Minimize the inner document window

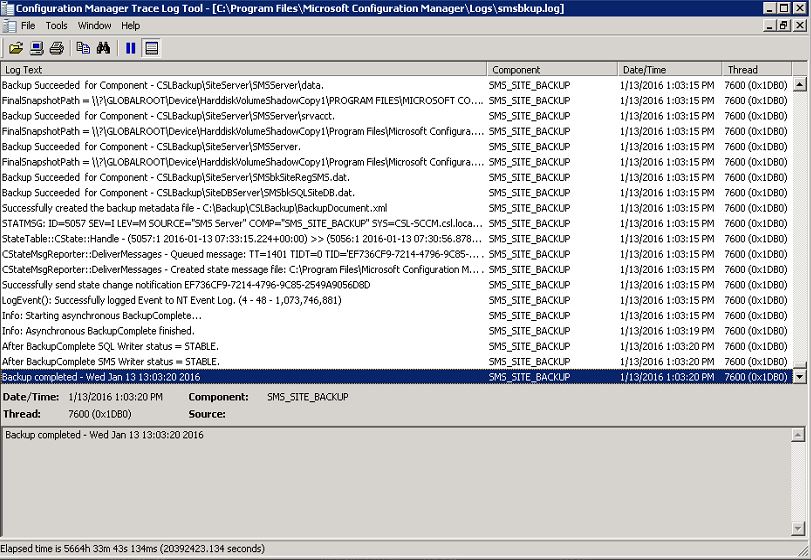coord(770,25)
